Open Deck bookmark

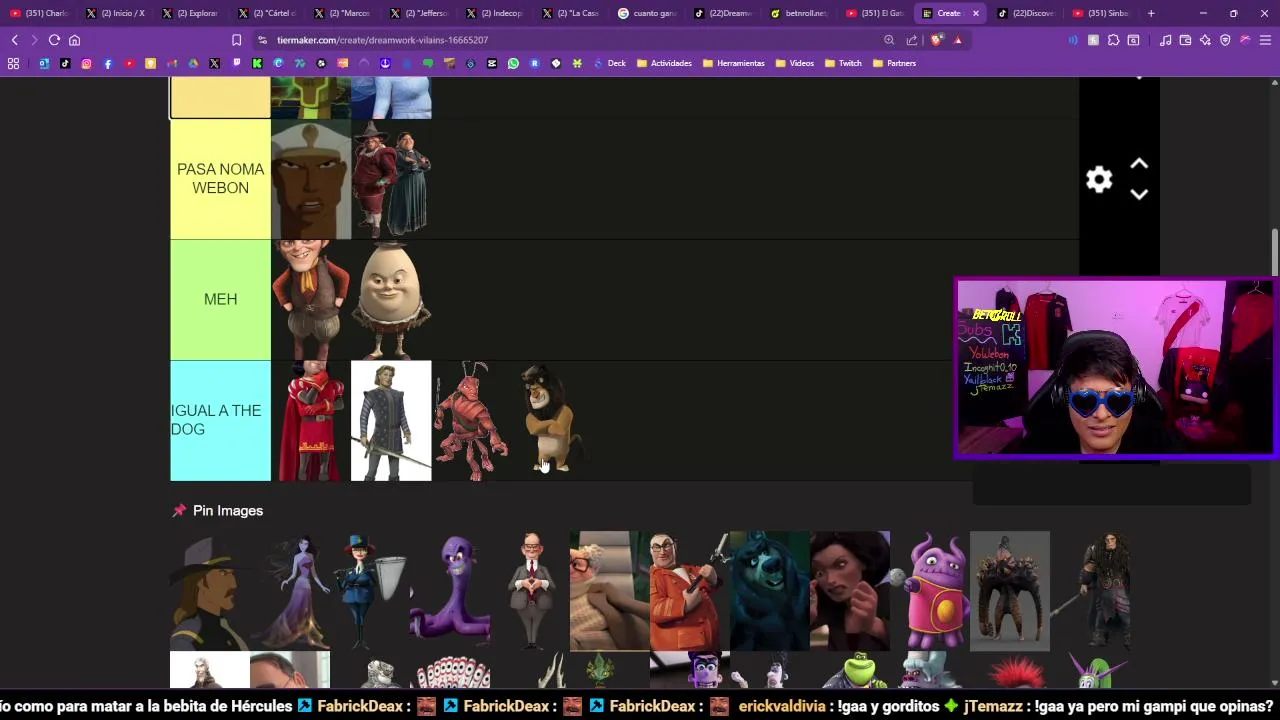(610, 63)
